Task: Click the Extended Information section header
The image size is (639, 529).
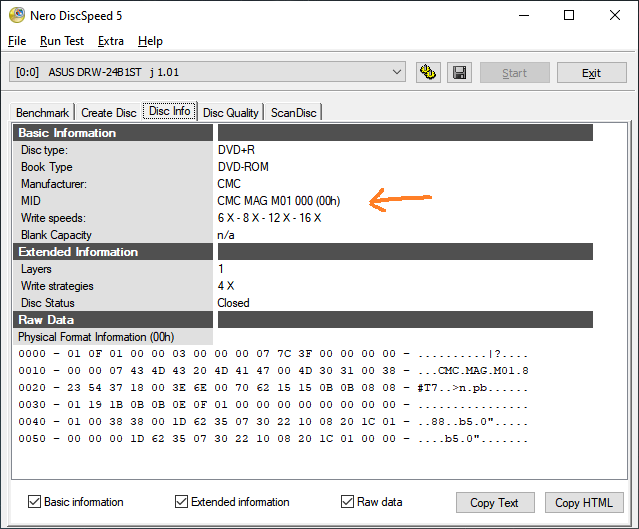Action: click(113, 252)
